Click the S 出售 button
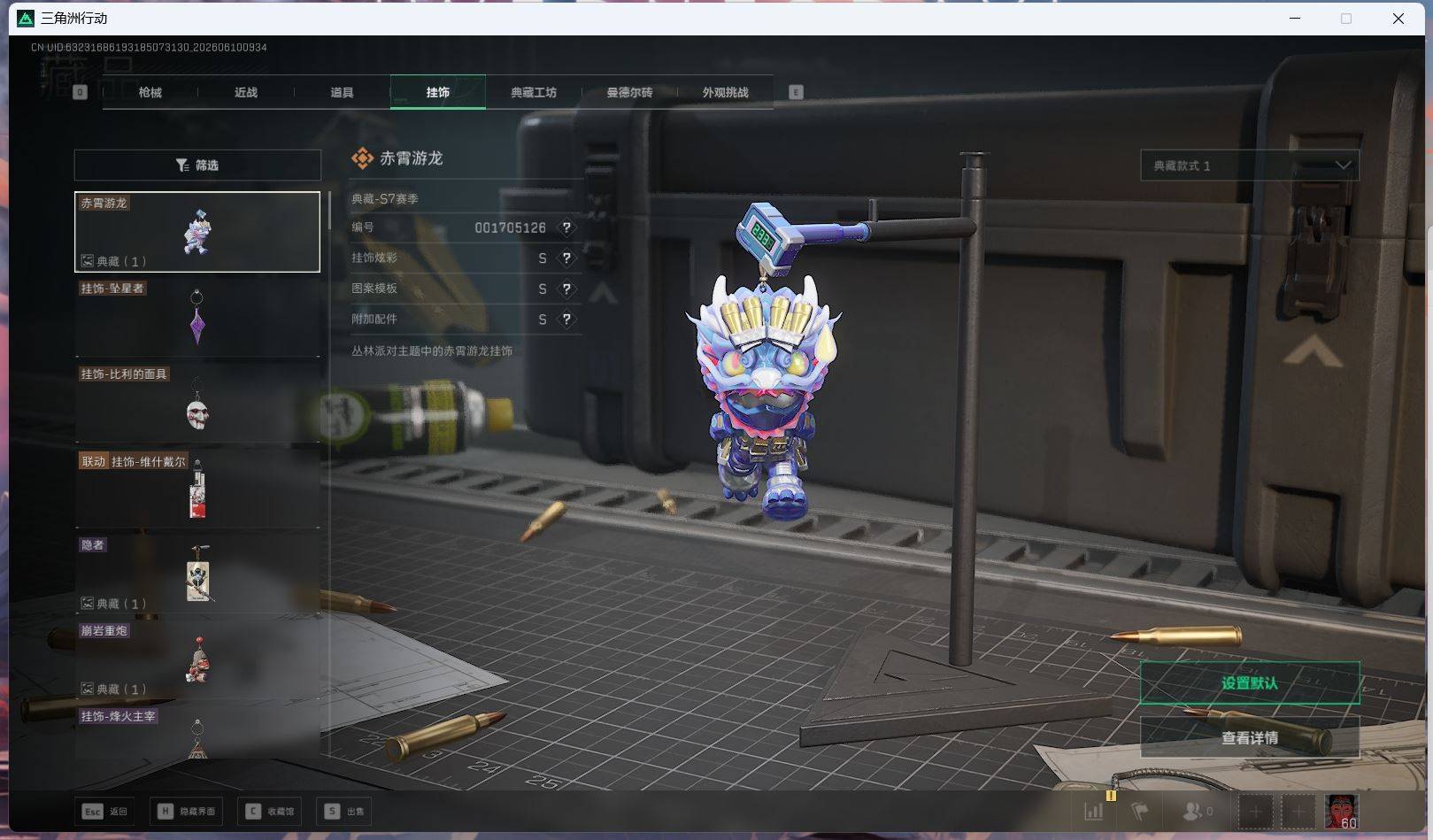Screen dimensions: 1433x840 point(343,811)
